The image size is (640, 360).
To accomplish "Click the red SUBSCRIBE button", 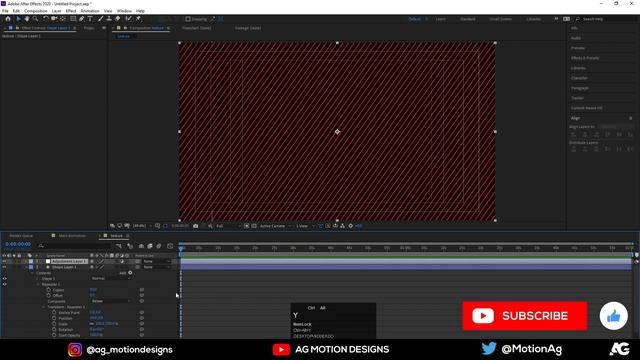I will (x=524, y=316).
